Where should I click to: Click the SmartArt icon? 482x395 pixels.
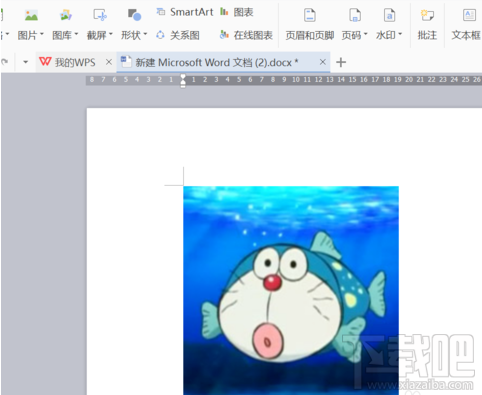click(161, 12)
